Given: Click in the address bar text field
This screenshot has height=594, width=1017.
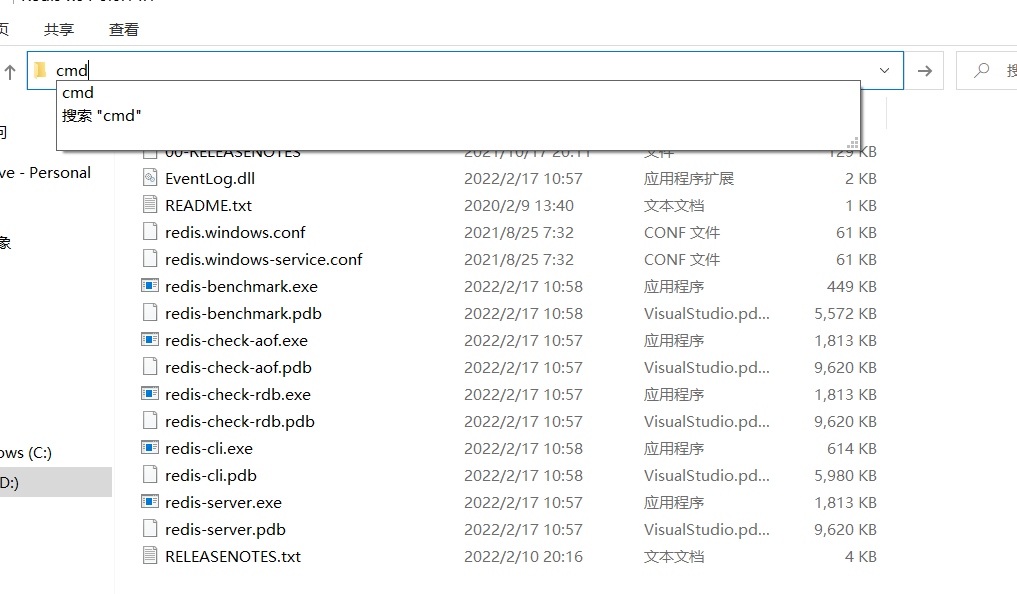Looking at the screenshot, I should (465, 71).
